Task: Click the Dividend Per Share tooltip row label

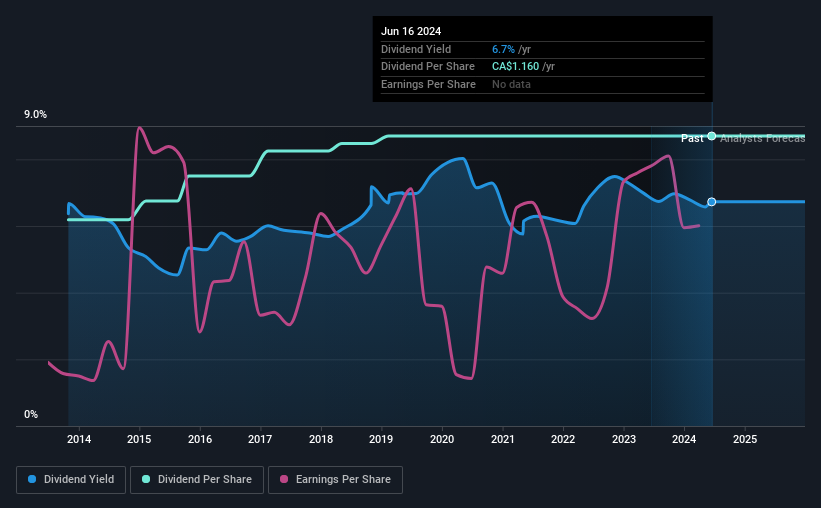Action: [x=428, y=67]
